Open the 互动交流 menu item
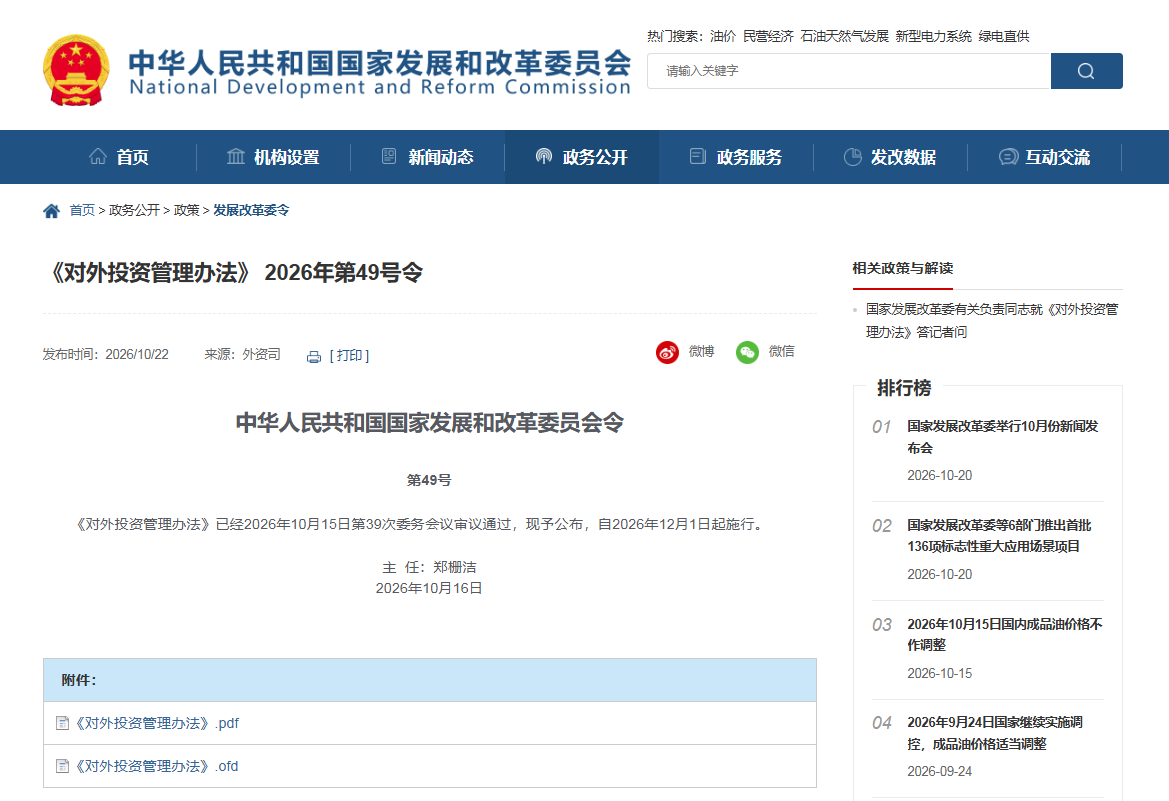Image resolution: width=1169 pixels, height=801 pixels. tap(1044, 157)
